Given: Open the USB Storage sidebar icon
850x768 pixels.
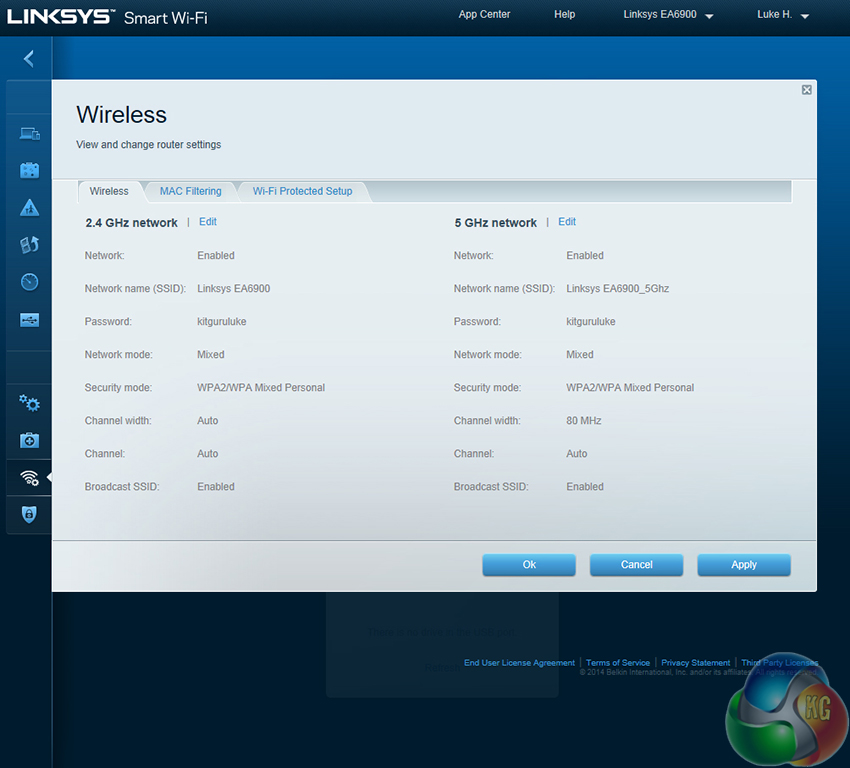Looking at the screenshot, I should pyautogui.click(x=29, y=320).
